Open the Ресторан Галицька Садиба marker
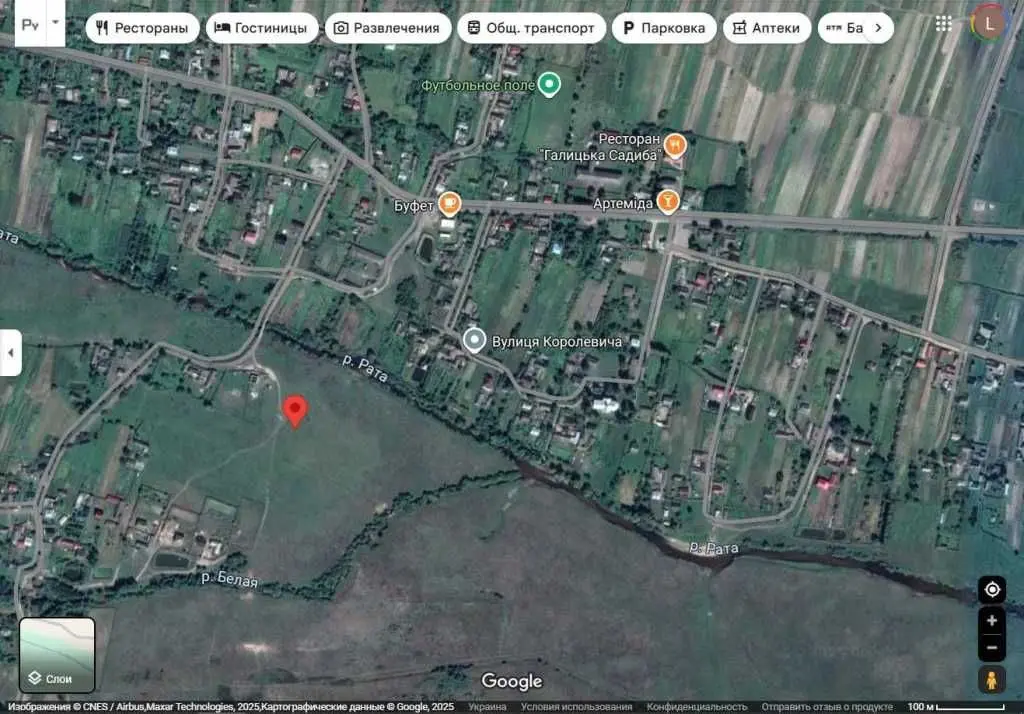 coord(675,145)
